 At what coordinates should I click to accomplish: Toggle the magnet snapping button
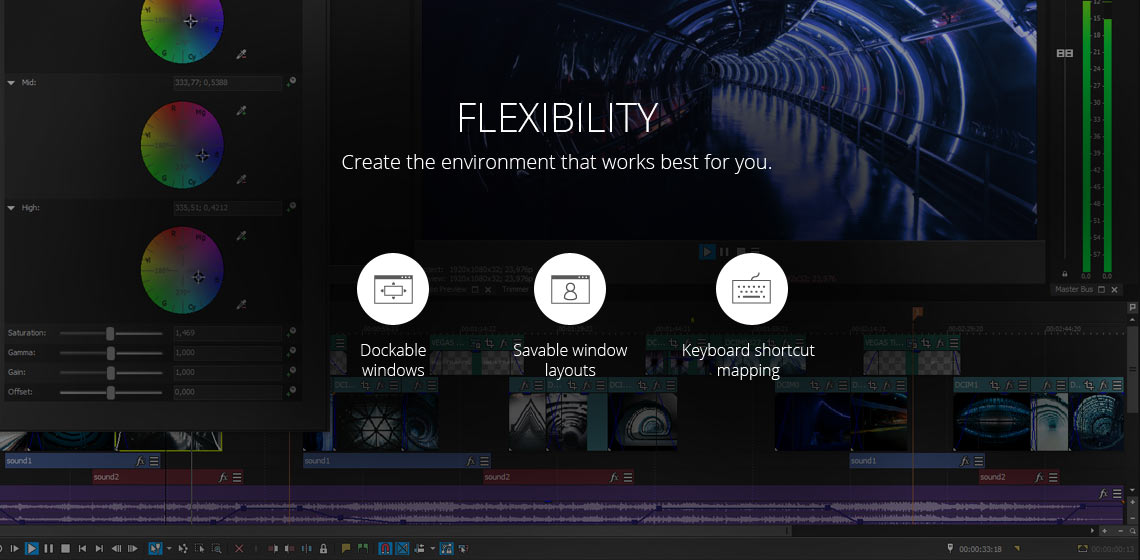(385, 548)
